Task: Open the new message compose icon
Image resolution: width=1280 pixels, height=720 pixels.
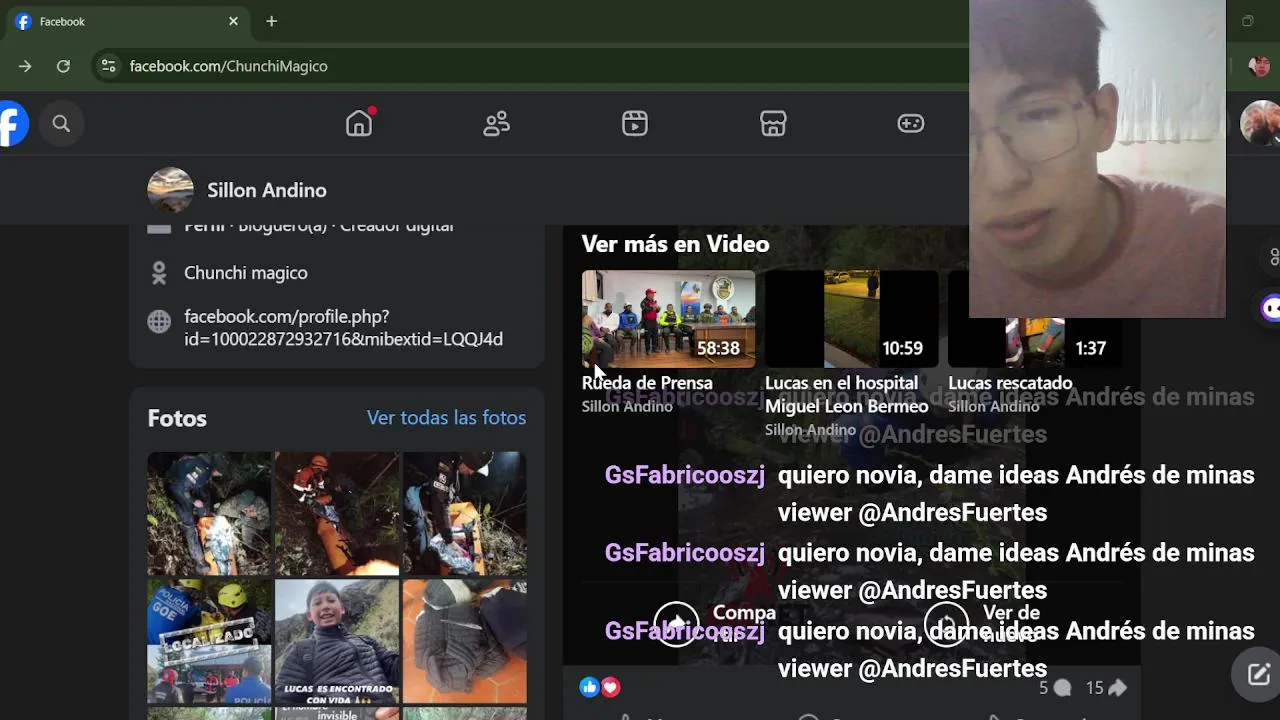Action: (1258, 674)
